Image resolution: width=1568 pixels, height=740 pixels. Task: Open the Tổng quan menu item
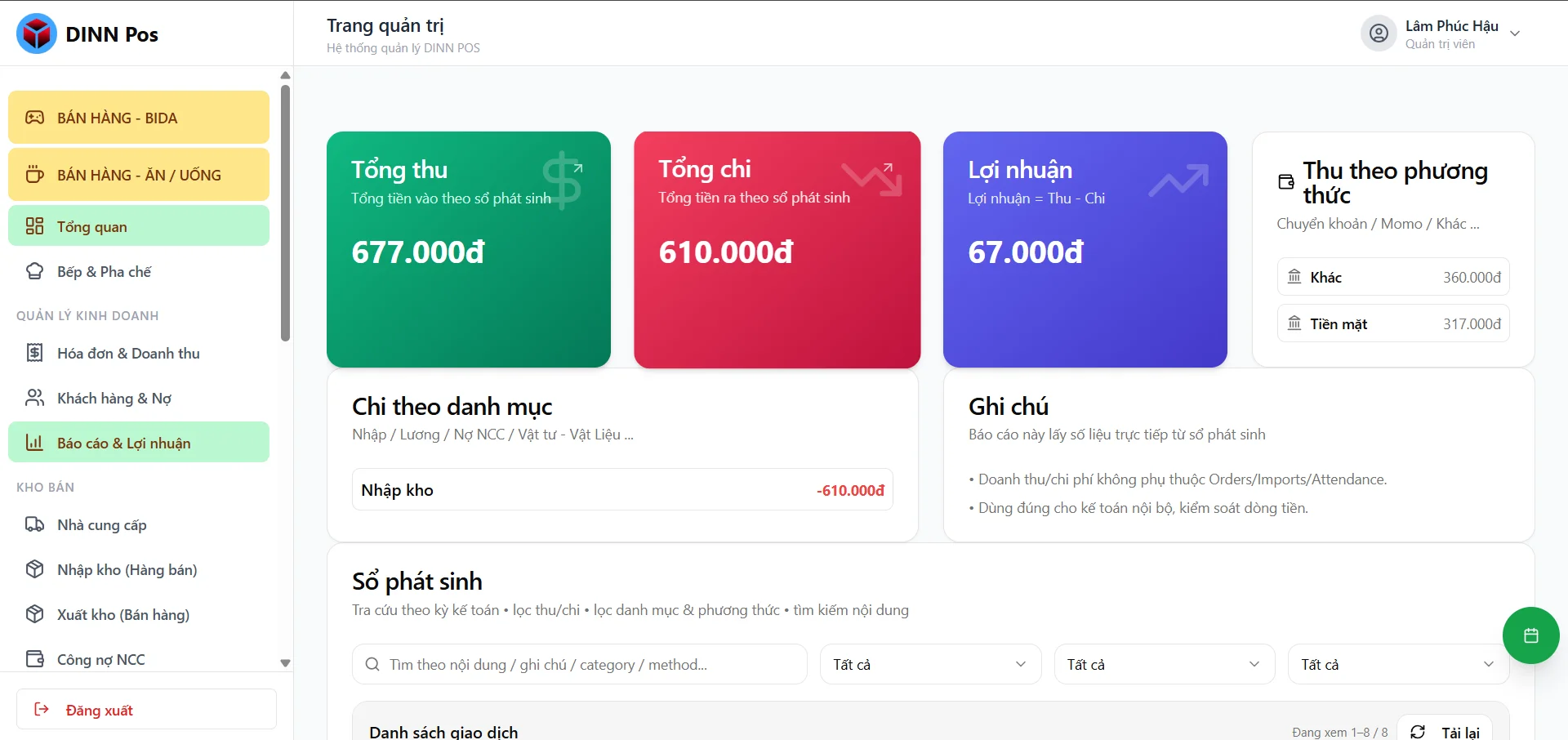pos(139,226)
